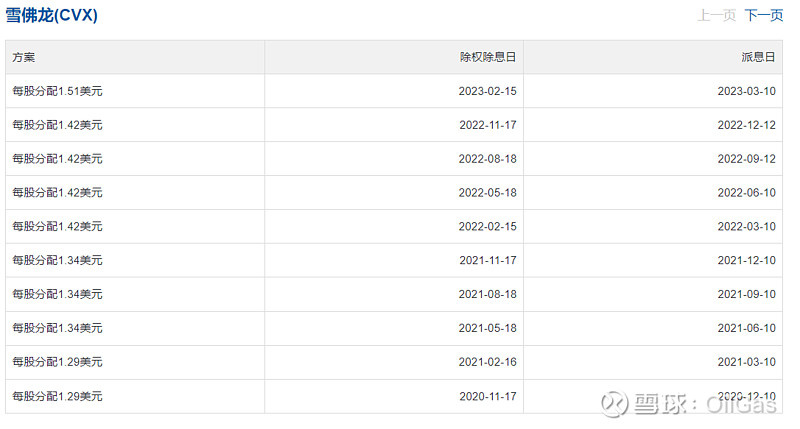Viewport: 800px width, 429px height.
Task: Select the 每股分配1.51美元 row
Action: pyautogui.click(x=57, y=91)
